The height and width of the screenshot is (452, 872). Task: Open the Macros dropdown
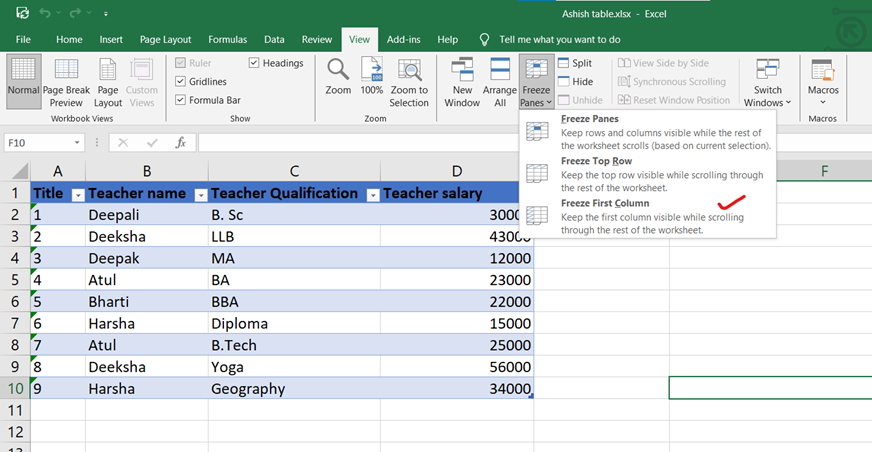point(823,80)
